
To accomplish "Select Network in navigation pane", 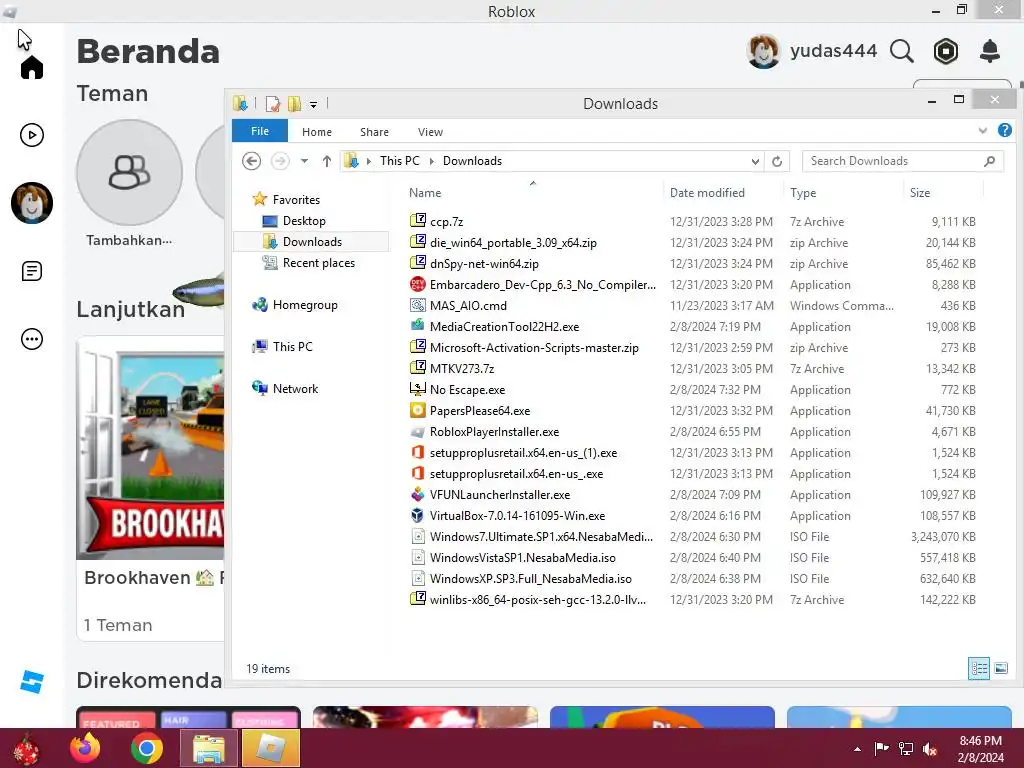I will 295,389.
